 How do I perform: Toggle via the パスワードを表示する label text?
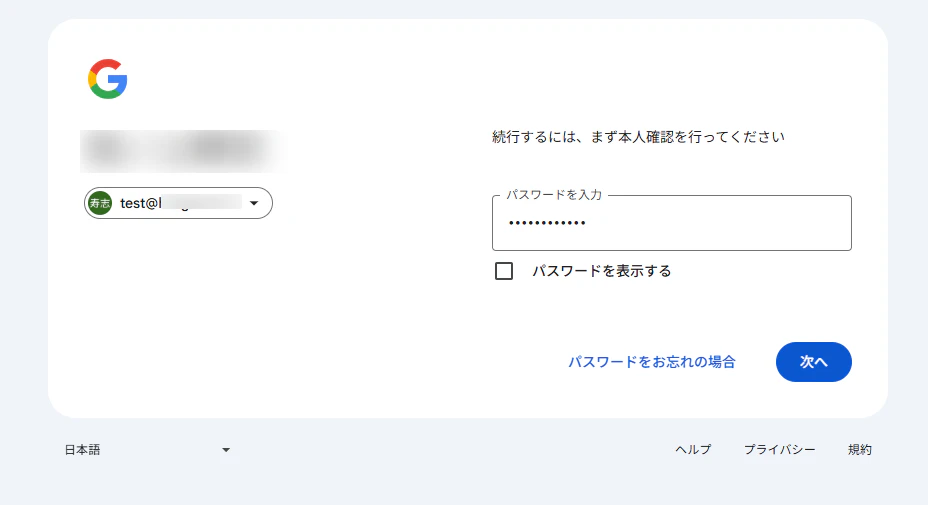click(601, 271)
